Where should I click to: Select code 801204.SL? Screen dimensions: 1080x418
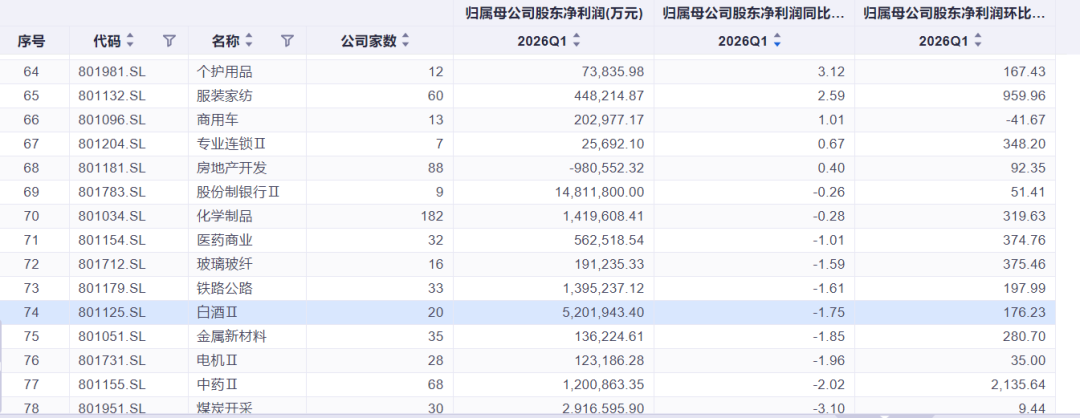point(112,144)
